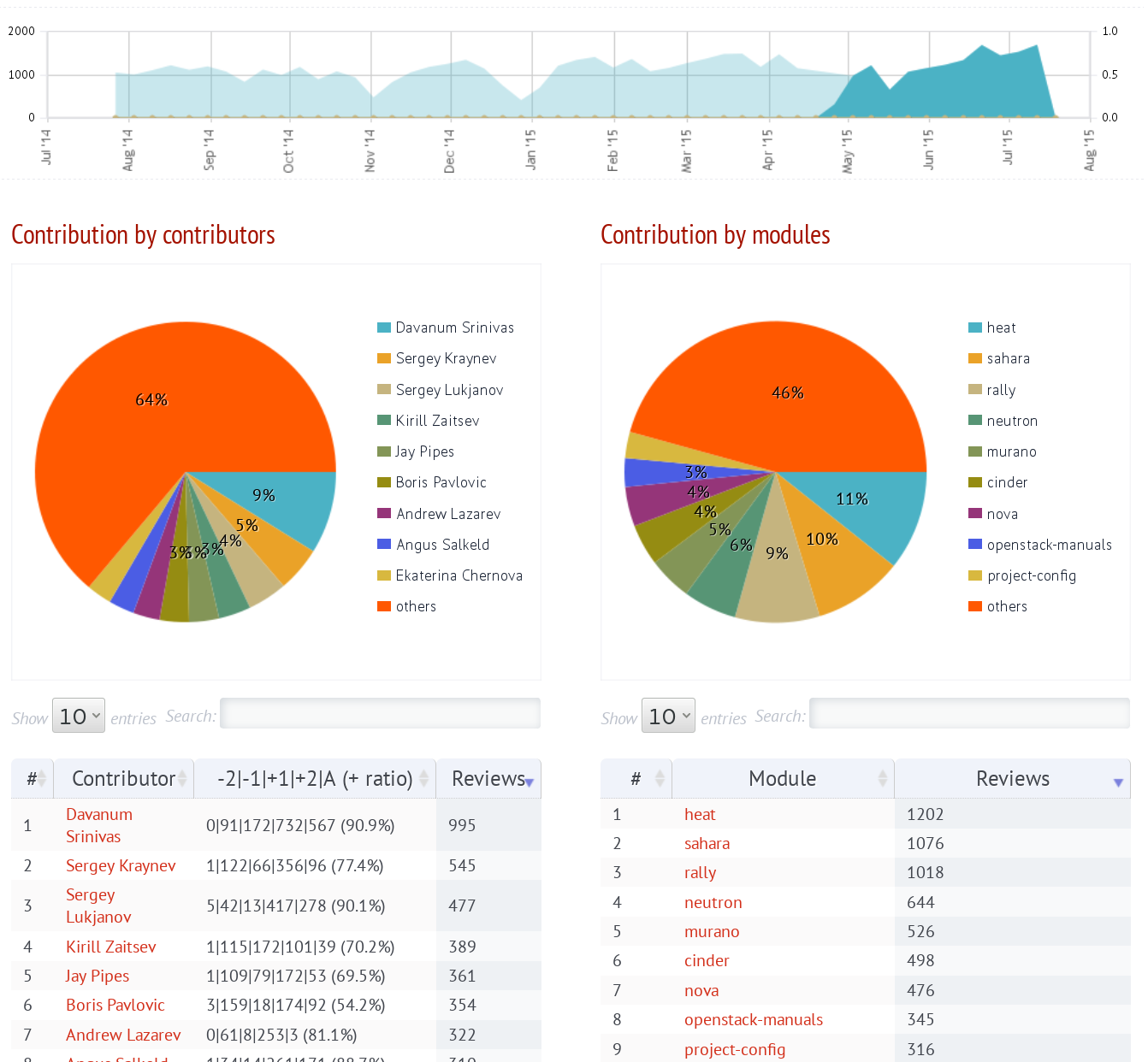This screenshot has height=1062, width=1148.
Task: Toggle heat legend item in modules chart
Action: [1000, 327]
